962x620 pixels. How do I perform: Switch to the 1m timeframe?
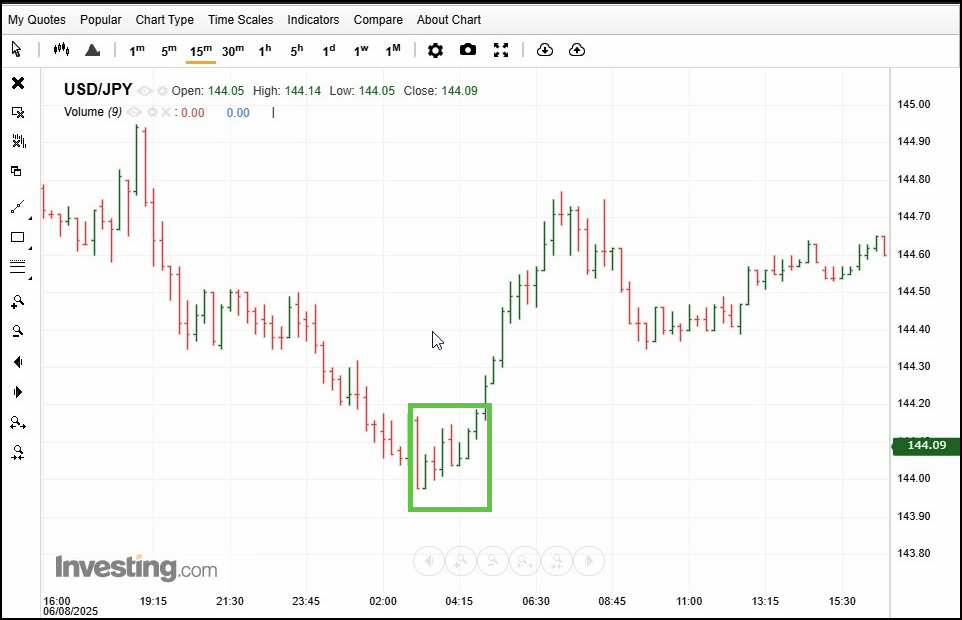pos(137,50)
